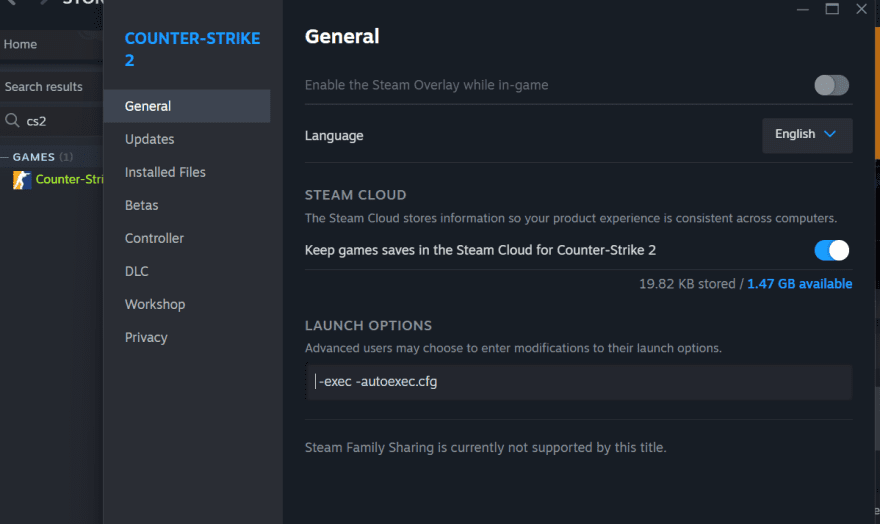View the Privacy settings tab
The width and height of the screenshot is (880, 524).
pyautogui.click(x=146, y=337)
